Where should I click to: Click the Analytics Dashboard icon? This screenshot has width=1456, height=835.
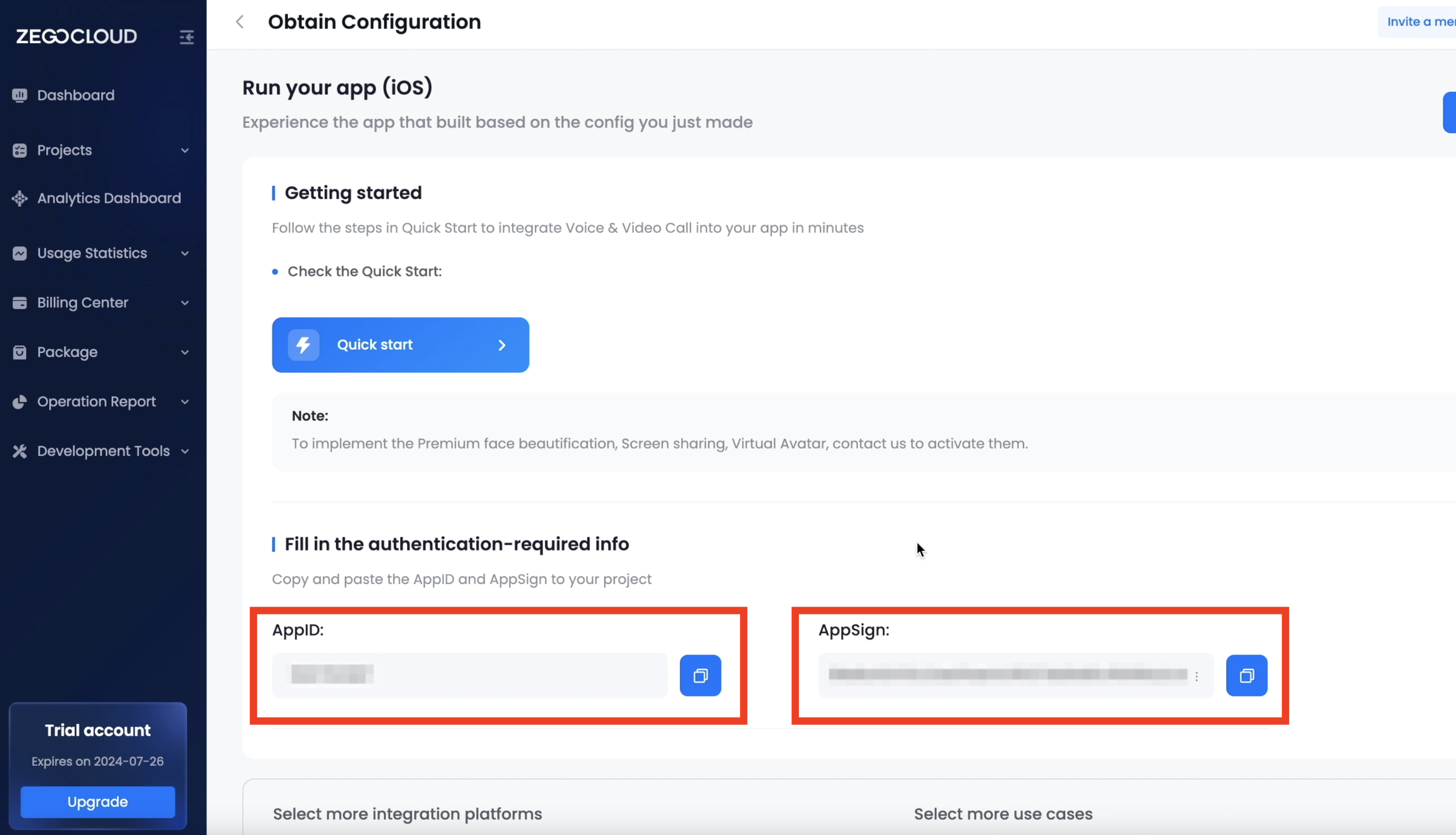pyautogui.click(x=20, y=198)
